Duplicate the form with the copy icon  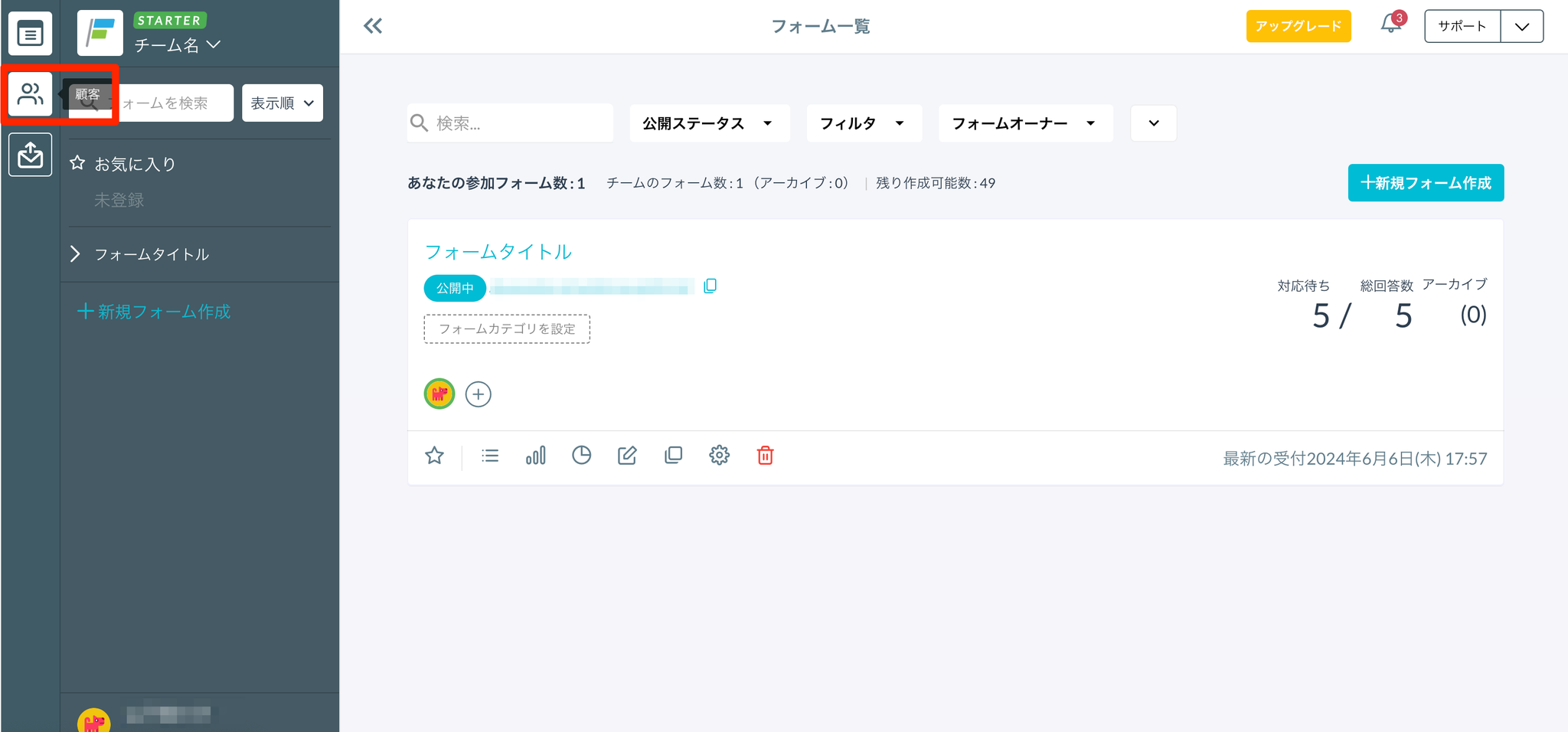click(x=674, y=456)
